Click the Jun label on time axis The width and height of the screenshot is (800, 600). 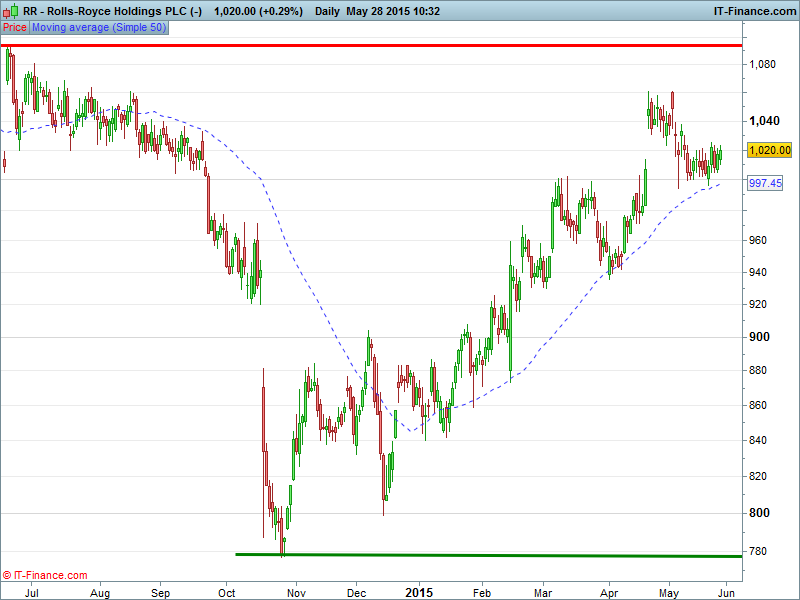click(731, 592)
